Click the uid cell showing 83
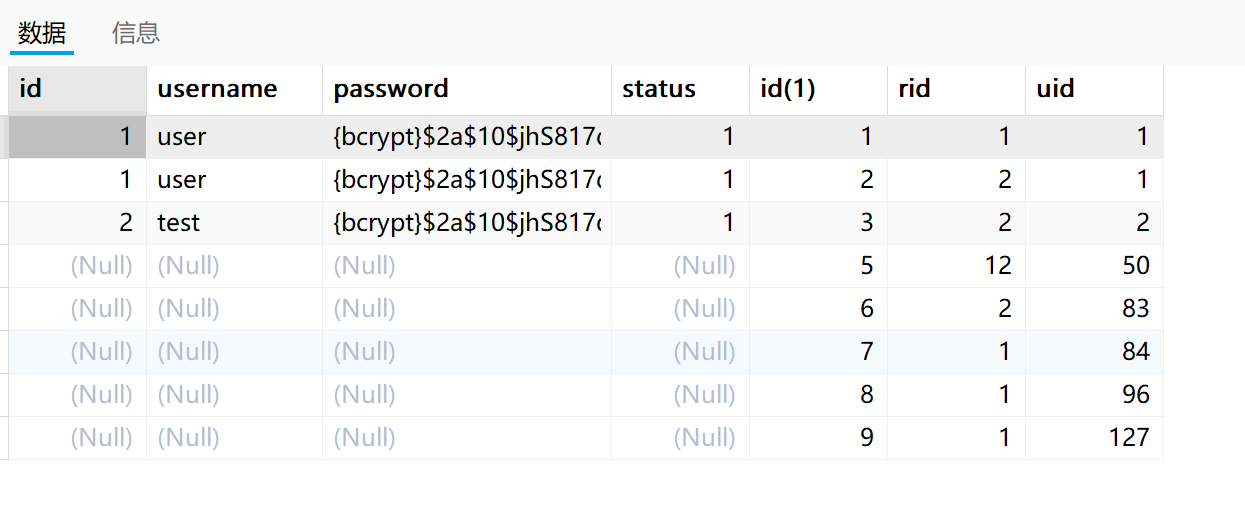Screen dimensions: 1245x532 tap(1094, 309)
